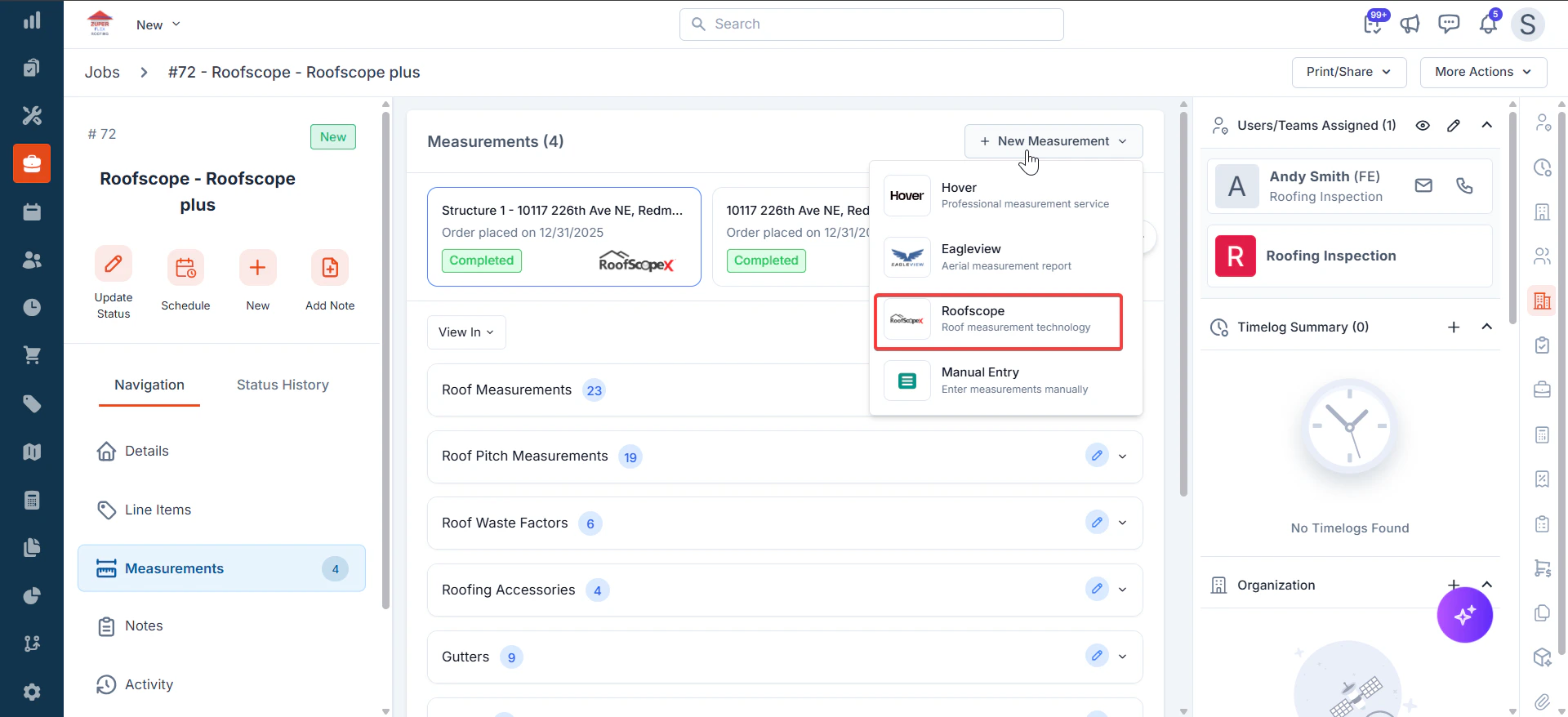Open the AI assistant sparkle button
1568x717 pixels.
click(1464, 615)
